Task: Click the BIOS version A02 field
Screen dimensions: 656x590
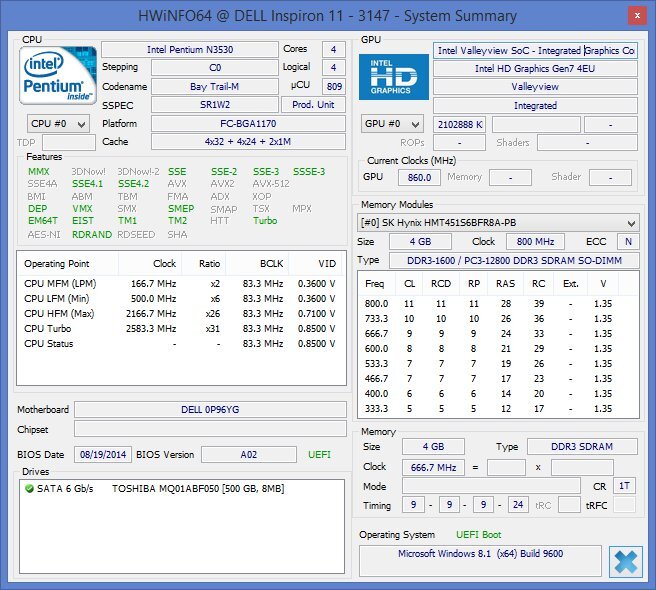Action: (249, 455)
